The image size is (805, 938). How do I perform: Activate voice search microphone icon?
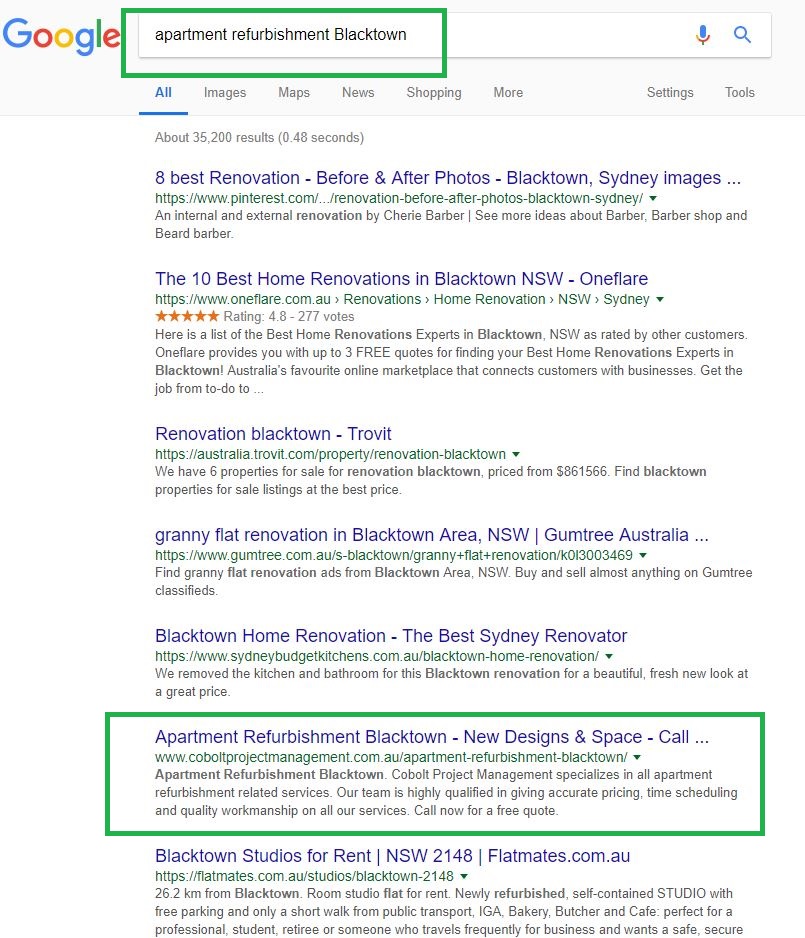[x=703, y=35]
